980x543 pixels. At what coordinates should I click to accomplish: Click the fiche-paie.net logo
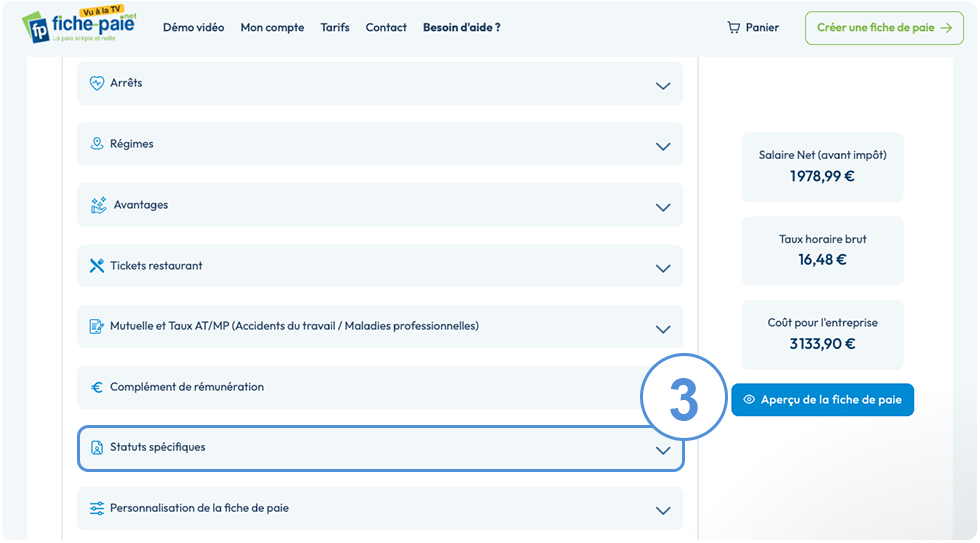tap(79, 26)
